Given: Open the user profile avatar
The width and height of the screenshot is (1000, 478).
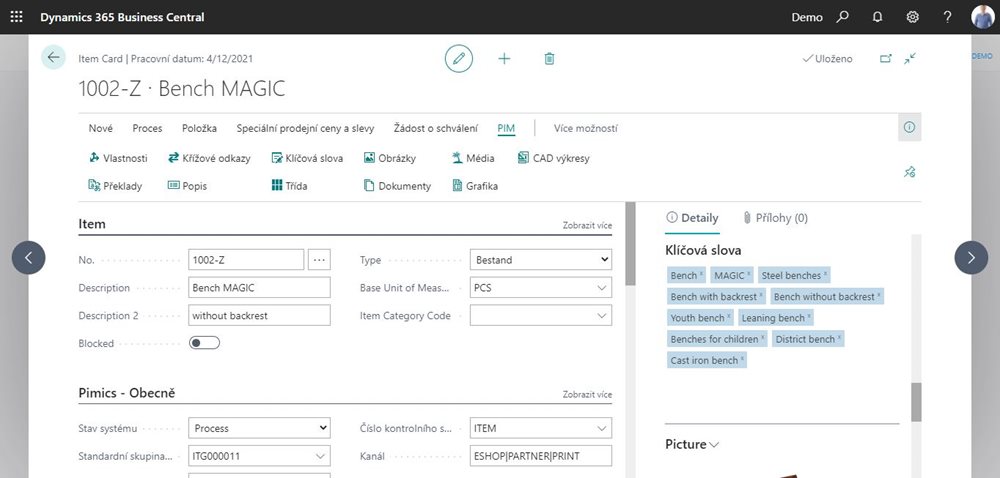Looking at the screenshot, I should pyautogui.click(x=982, y=17).
